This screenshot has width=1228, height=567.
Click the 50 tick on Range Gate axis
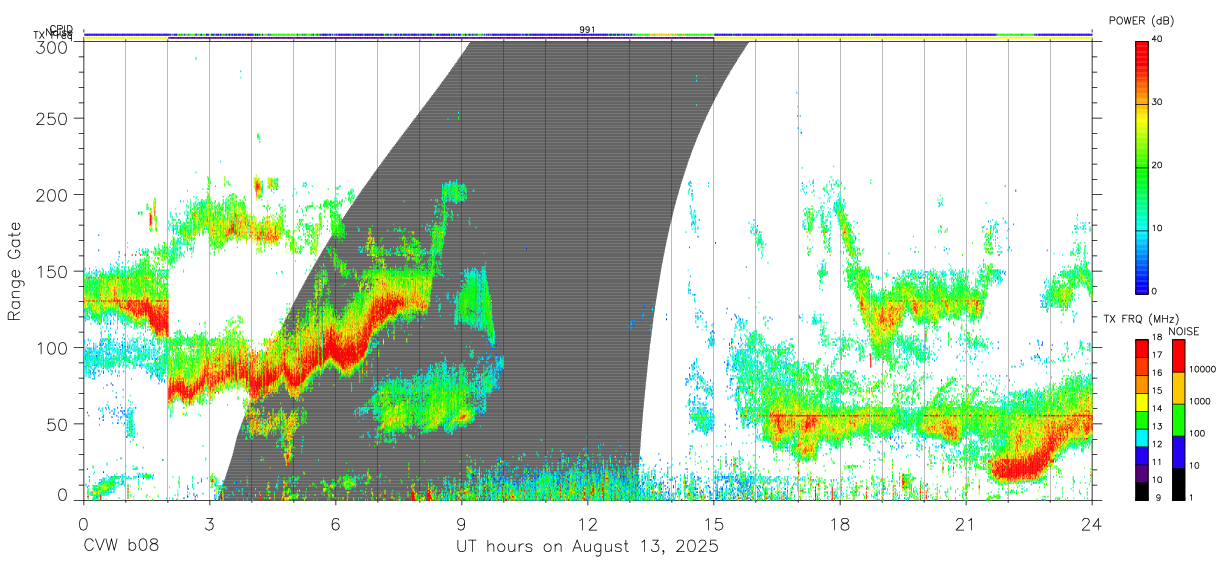click(x=57, y=423)
